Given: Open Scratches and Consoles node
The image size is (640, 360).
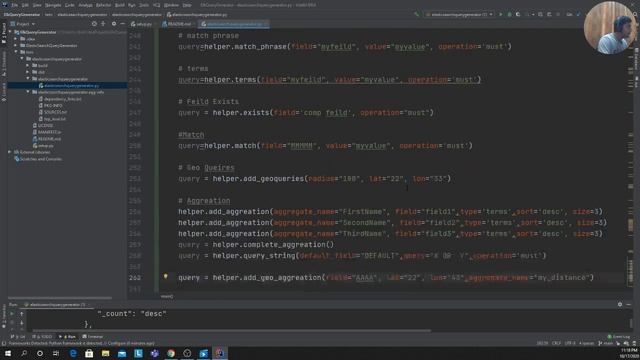Looking at the screenshot, I should (x=38, y=159).
